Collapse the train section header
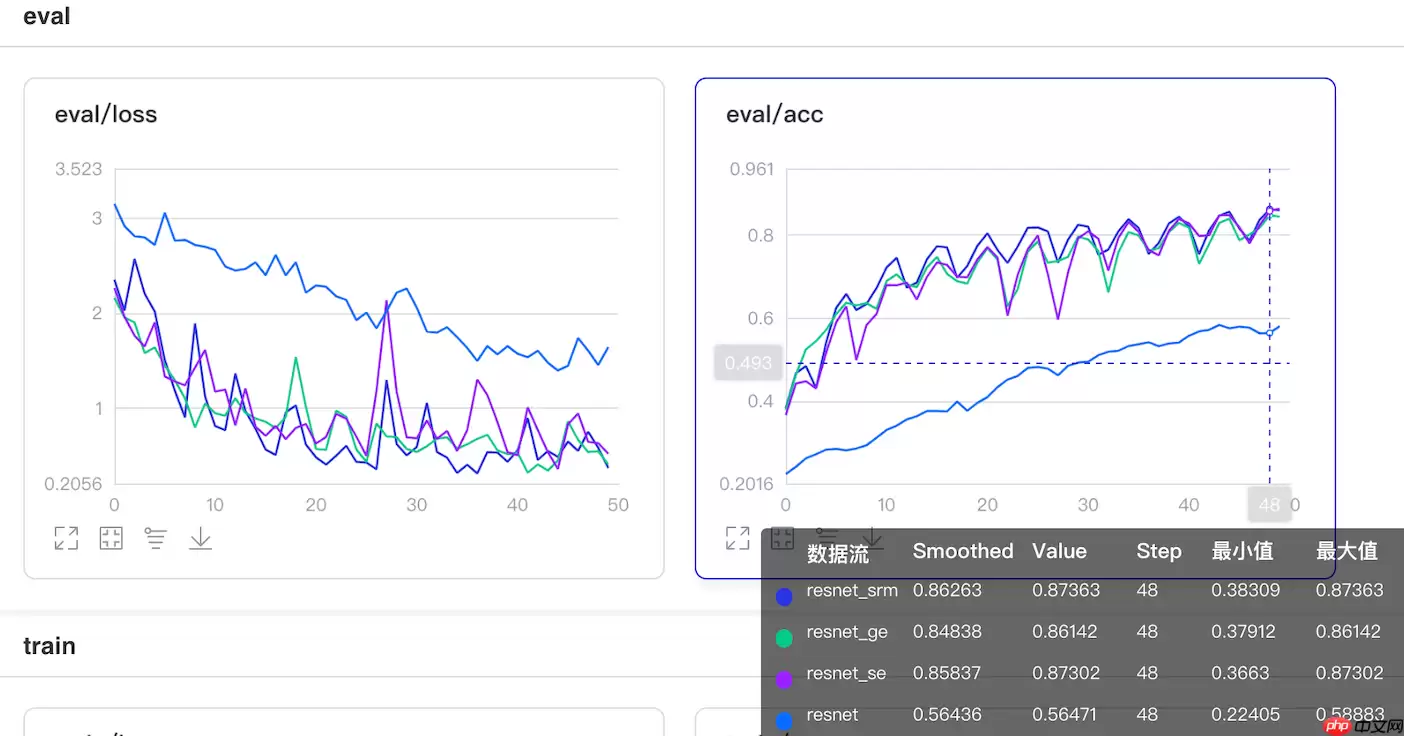 [x=50, y=646]
